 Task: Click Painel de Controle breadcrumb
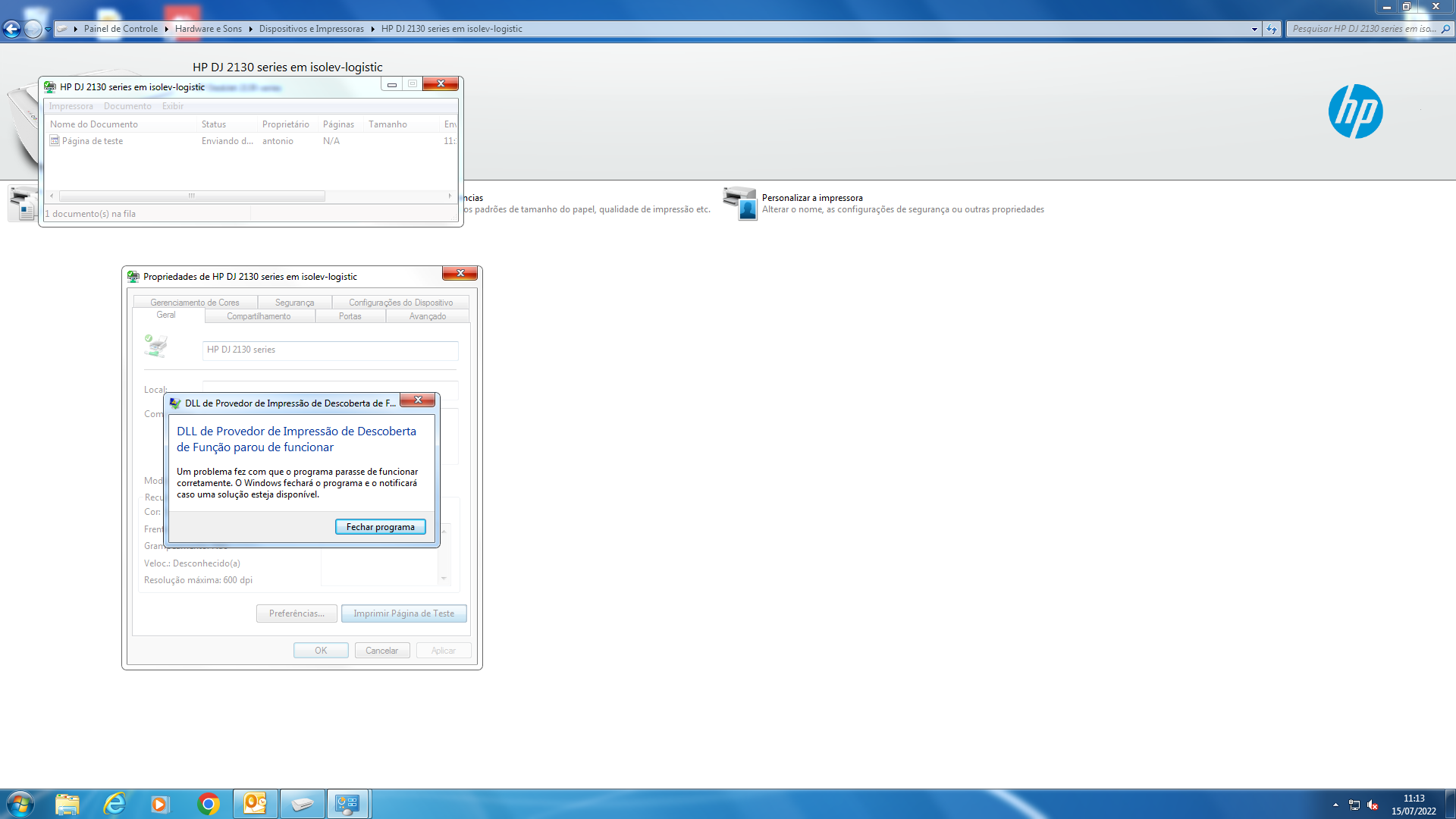121,29
